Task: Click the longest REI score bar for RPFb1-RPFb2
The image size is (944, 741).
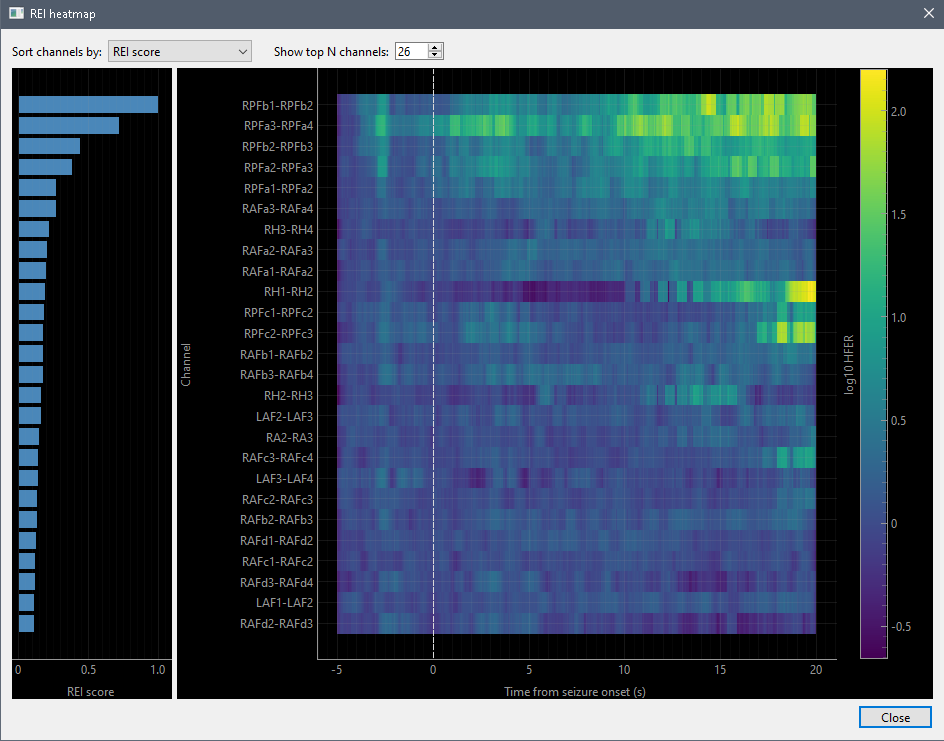Action: (88, 105)
